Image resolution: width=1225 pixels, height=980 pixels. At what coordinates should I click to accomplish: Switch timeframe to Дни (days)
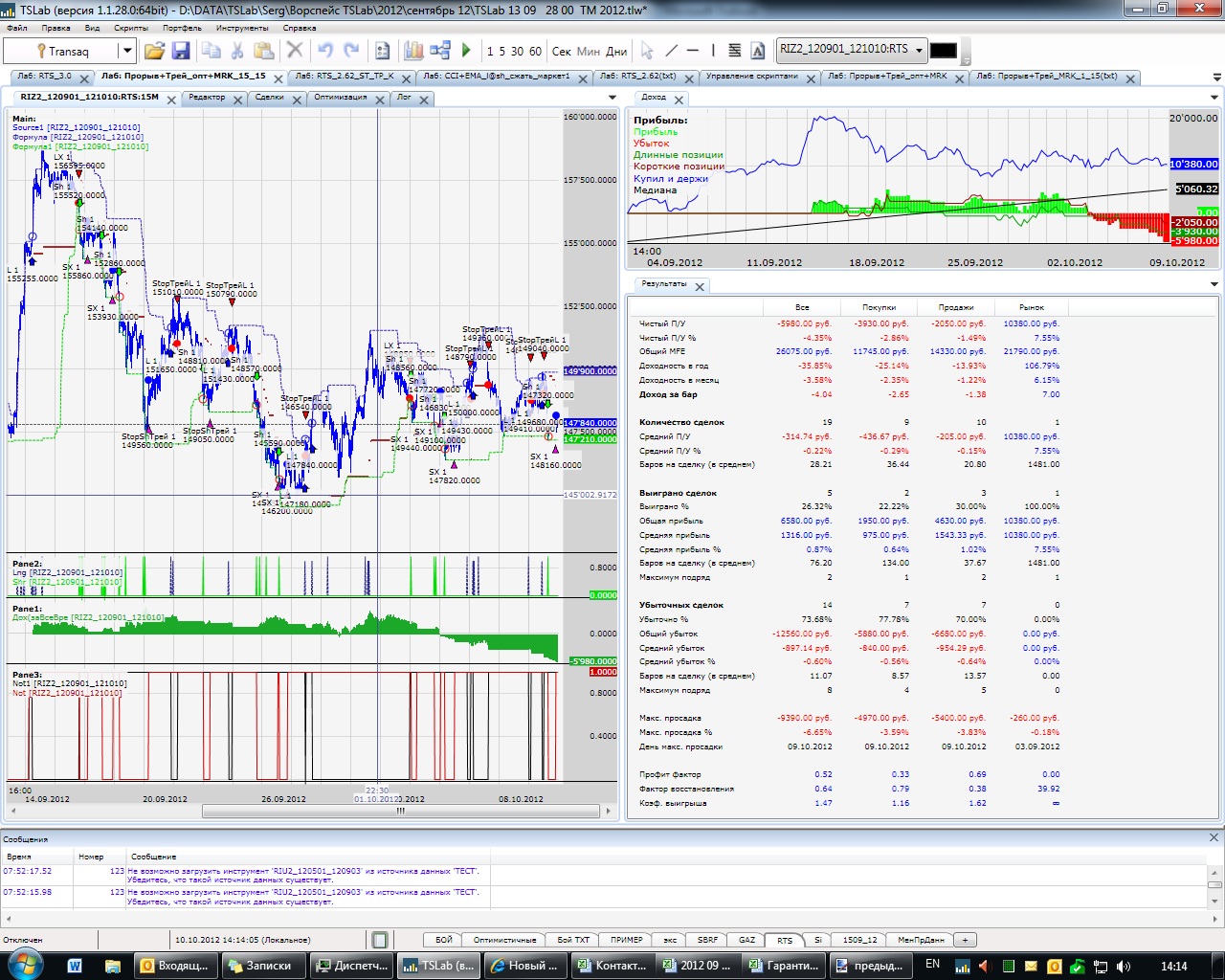[616, 52]
